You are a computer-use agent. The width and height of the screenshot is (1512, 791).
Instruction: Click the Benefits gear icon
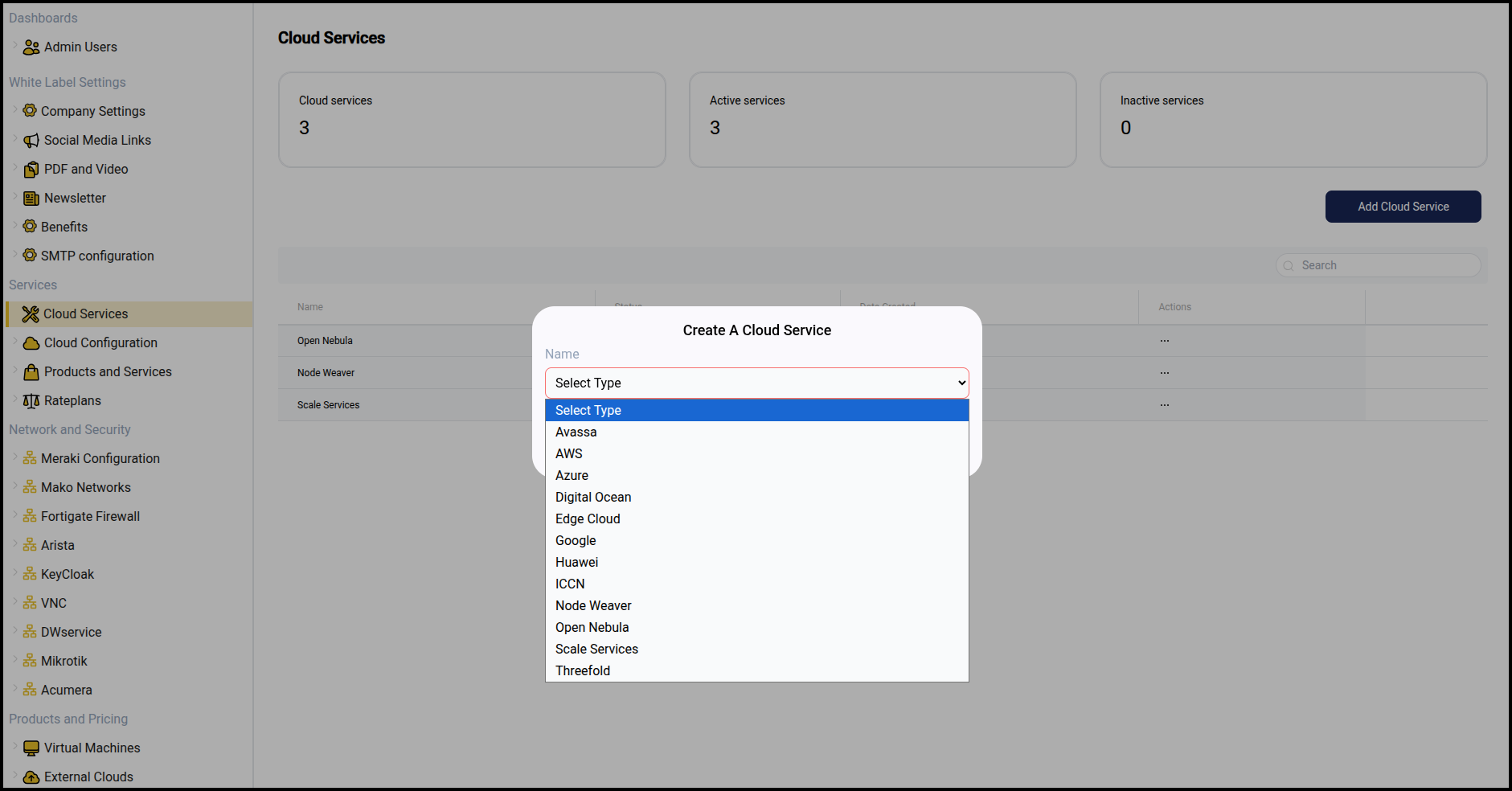pos(30,227)
